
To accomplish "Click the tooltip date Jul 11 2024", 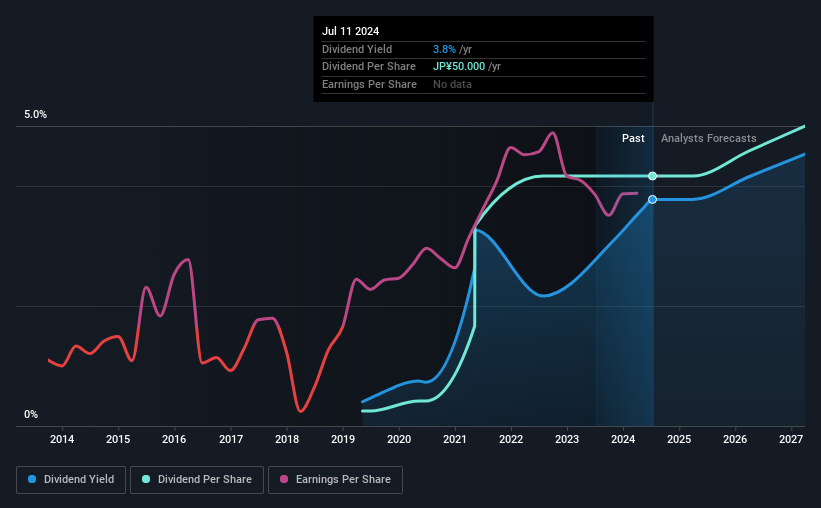I will (351, 31).
